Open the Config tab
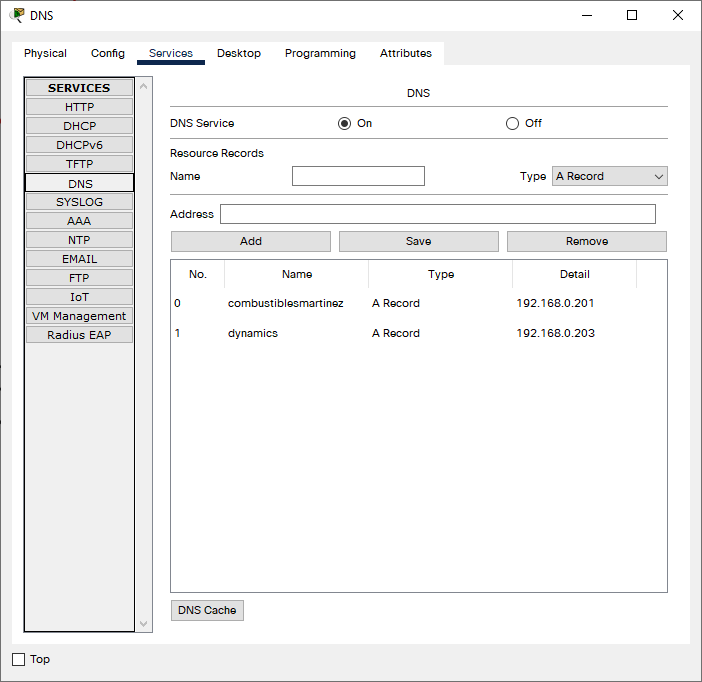The width and height of the screenshot is (702, 682). point(107,53)
